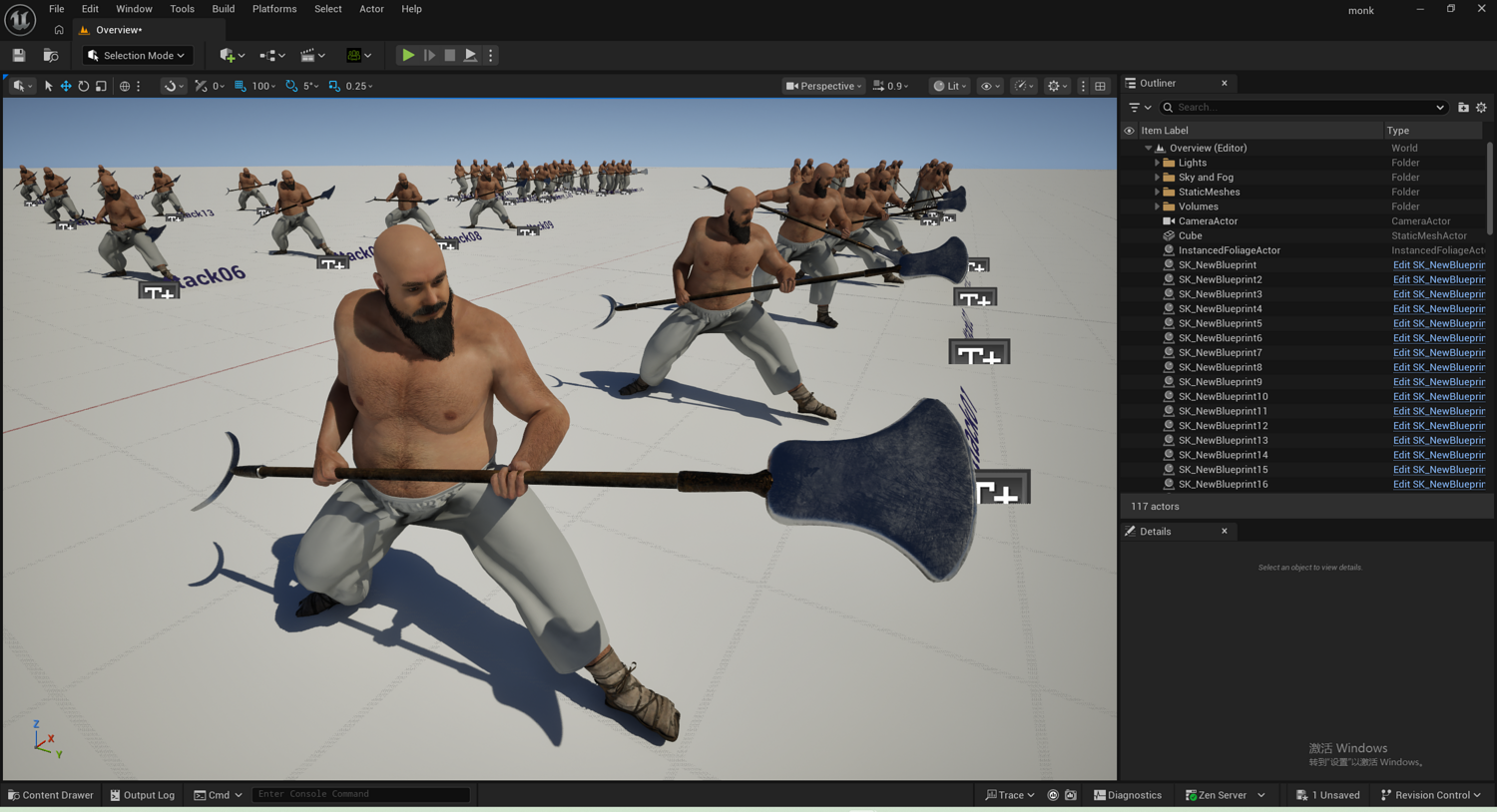Open the Selection Mode dropdown

(x=137, y=56)
